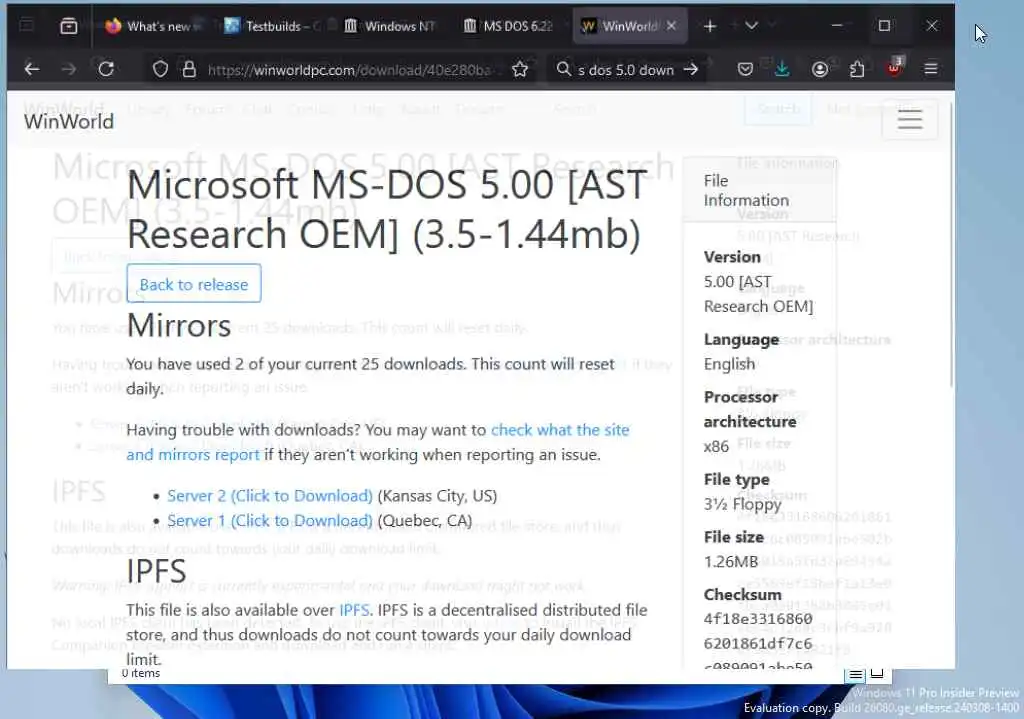Toggle the WinWorld navigation hamburger menu

point(910,120)
